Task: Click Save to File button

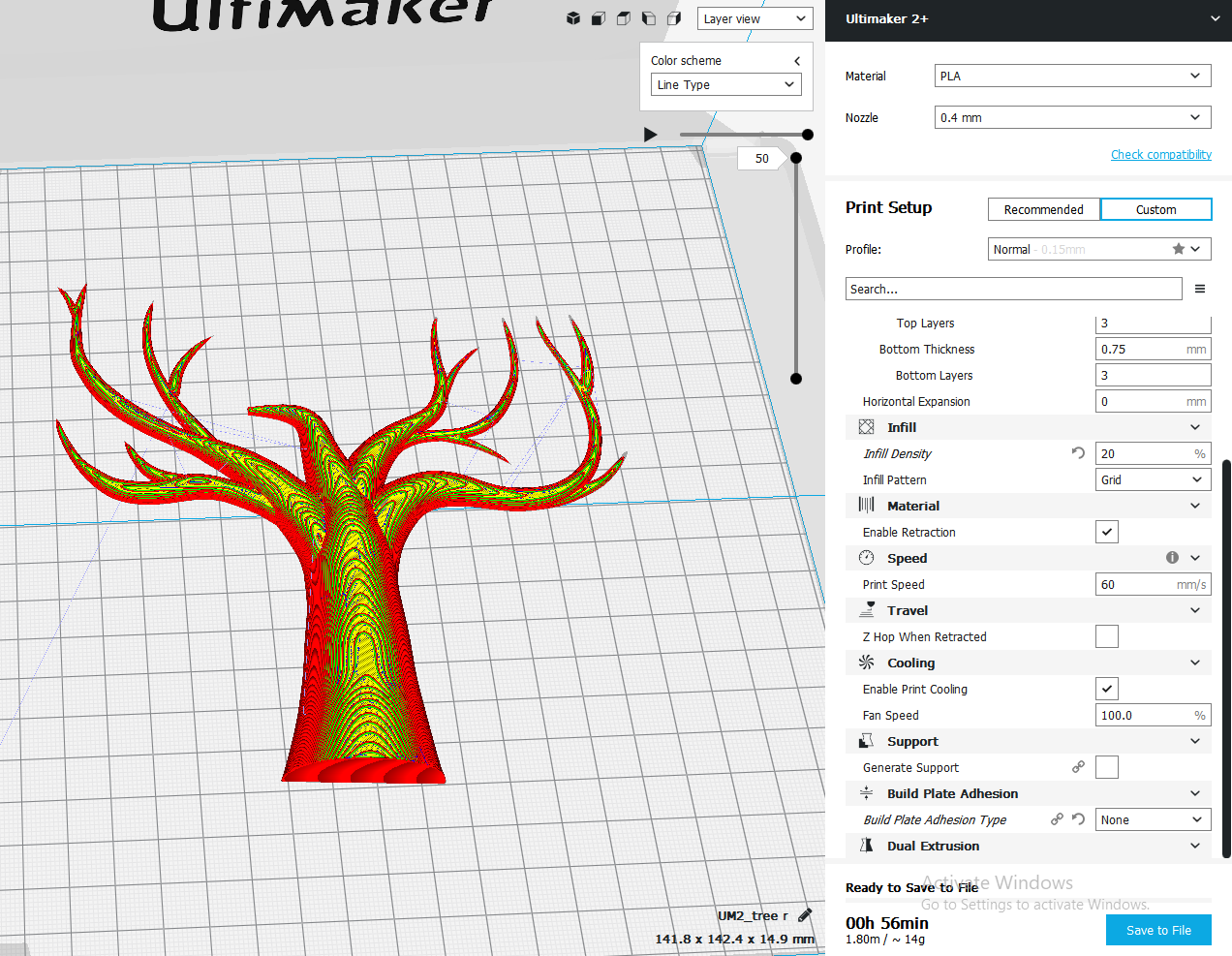Action: click(x=1158, y=930)
